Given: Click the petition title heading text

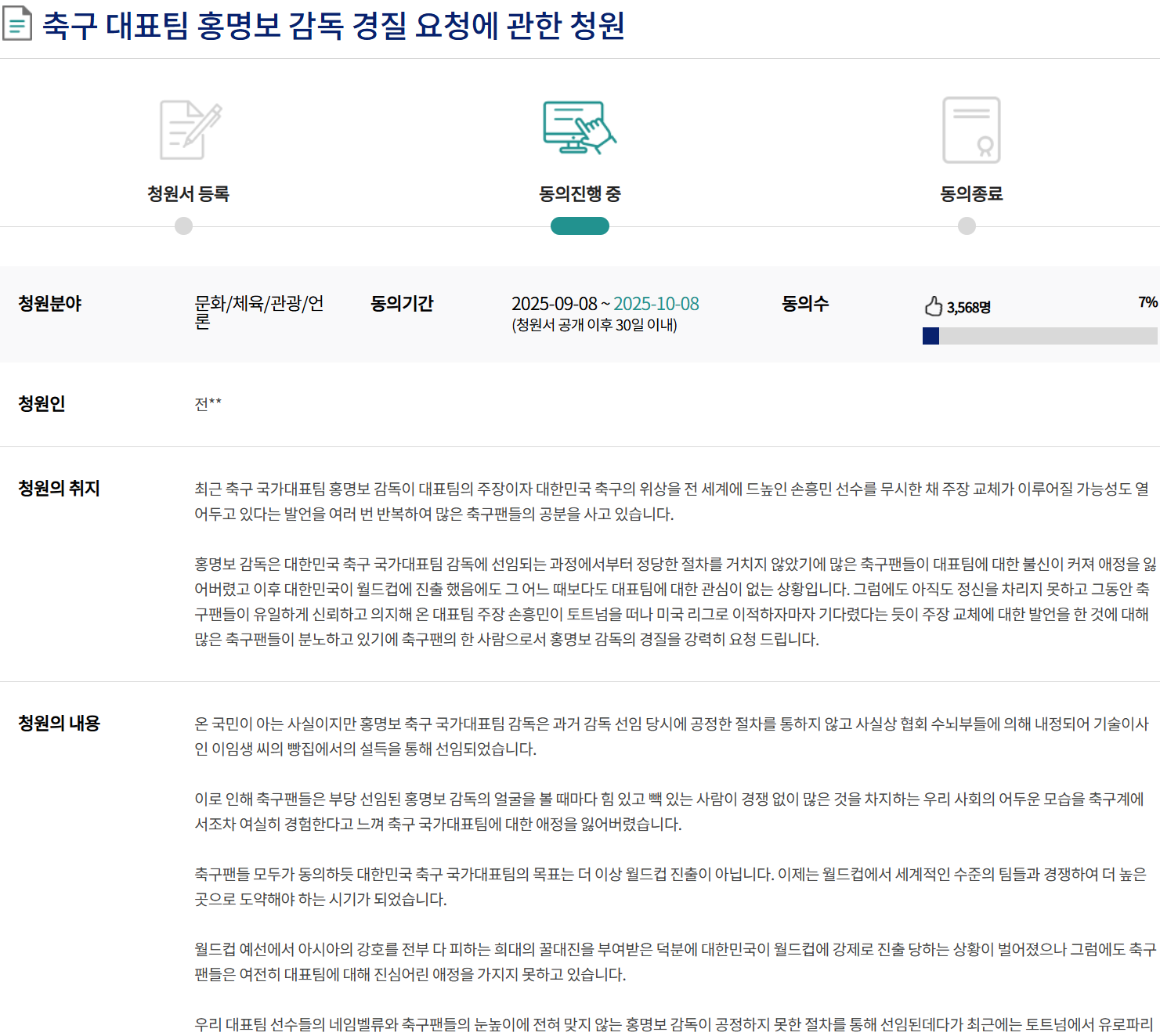Looking at the screenshot, I should tap(334, 25).
